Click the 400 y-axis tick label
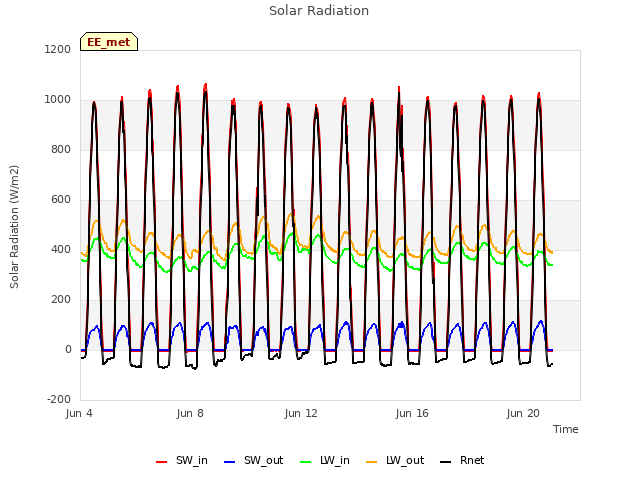This screenshot has width=640, height=480. click(x=61, y=249)
